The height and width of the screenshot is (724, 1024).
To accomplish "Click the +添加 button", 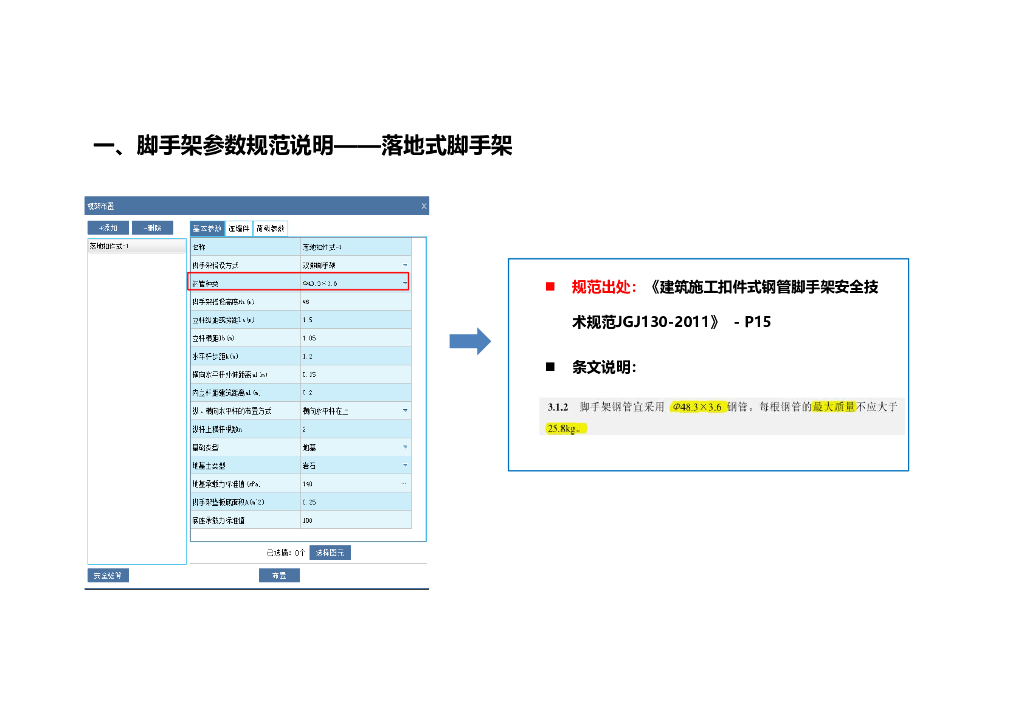I will (x=108, y=228).
